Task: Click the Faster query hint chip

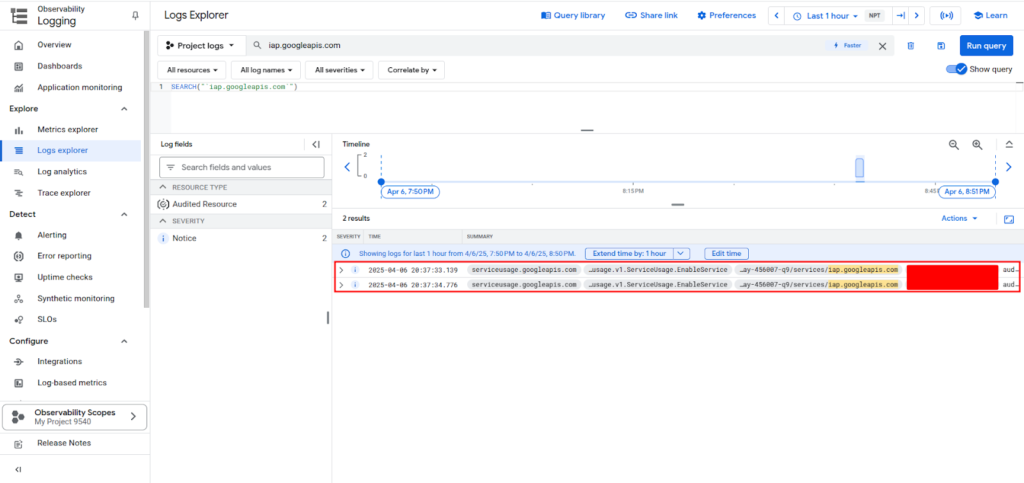Action: [847, 46]
